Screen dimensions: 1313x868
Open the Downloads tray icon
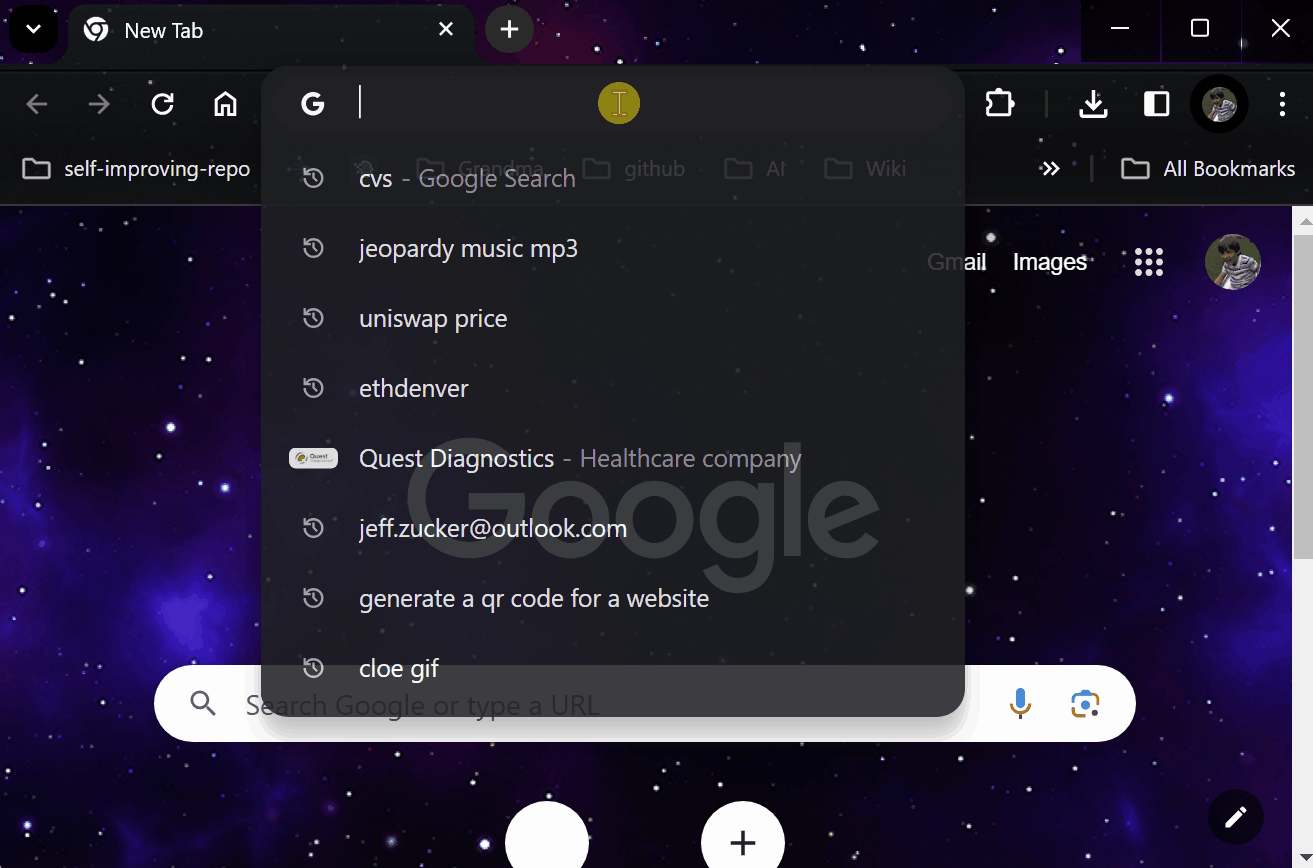[1093, 104]
